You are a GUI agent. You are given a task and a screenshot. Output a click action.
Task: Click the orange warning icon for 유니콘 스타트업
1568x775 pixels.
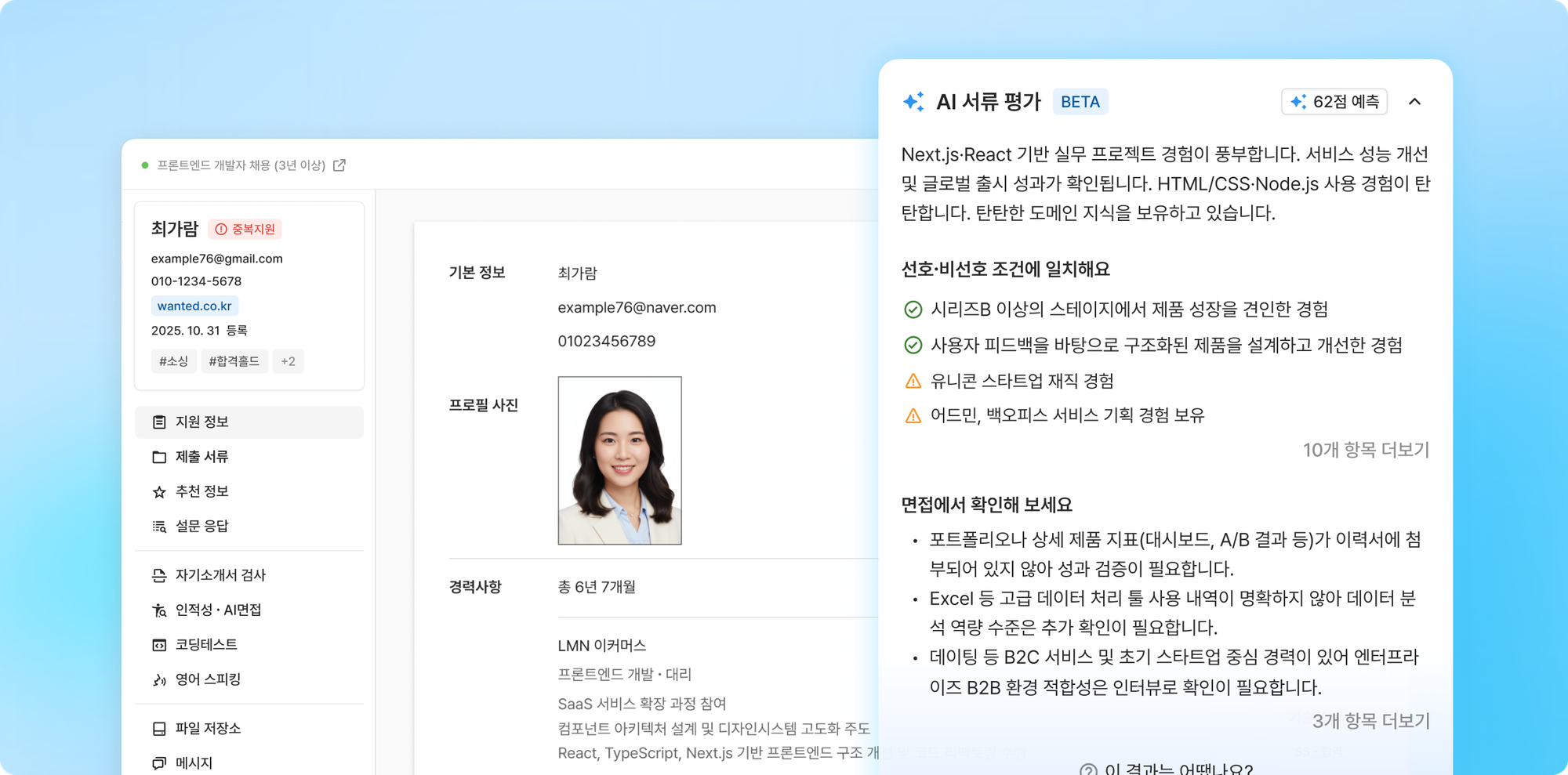point(913,382)
